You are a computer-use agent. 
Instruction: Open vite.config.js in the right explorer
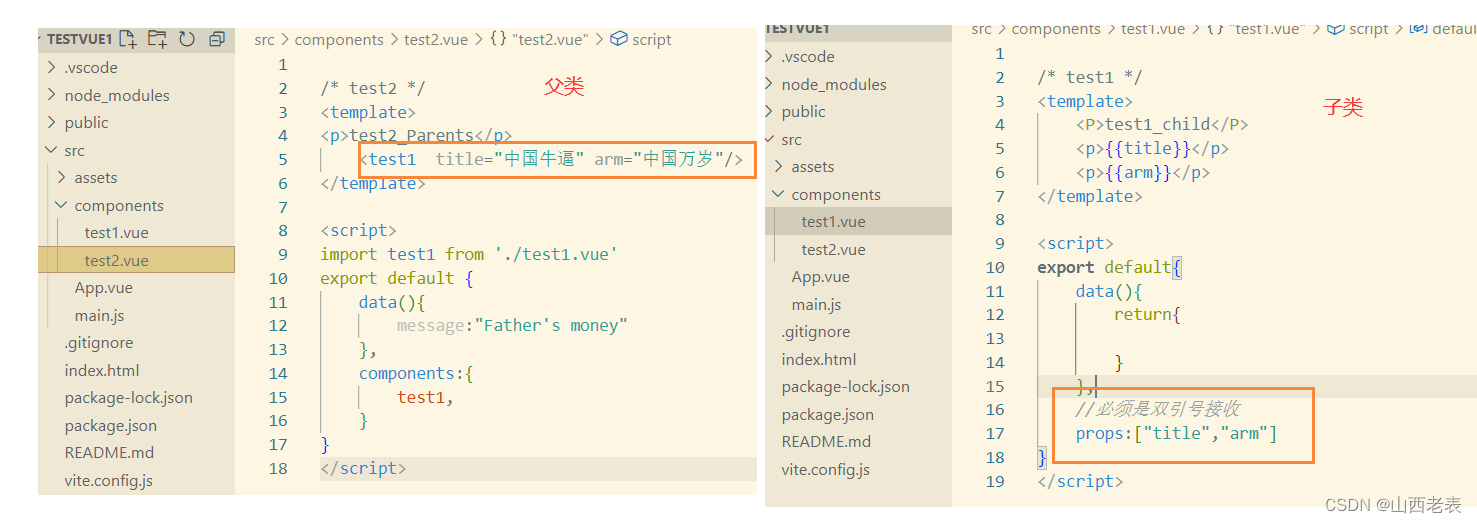click(x=825, y=470)
